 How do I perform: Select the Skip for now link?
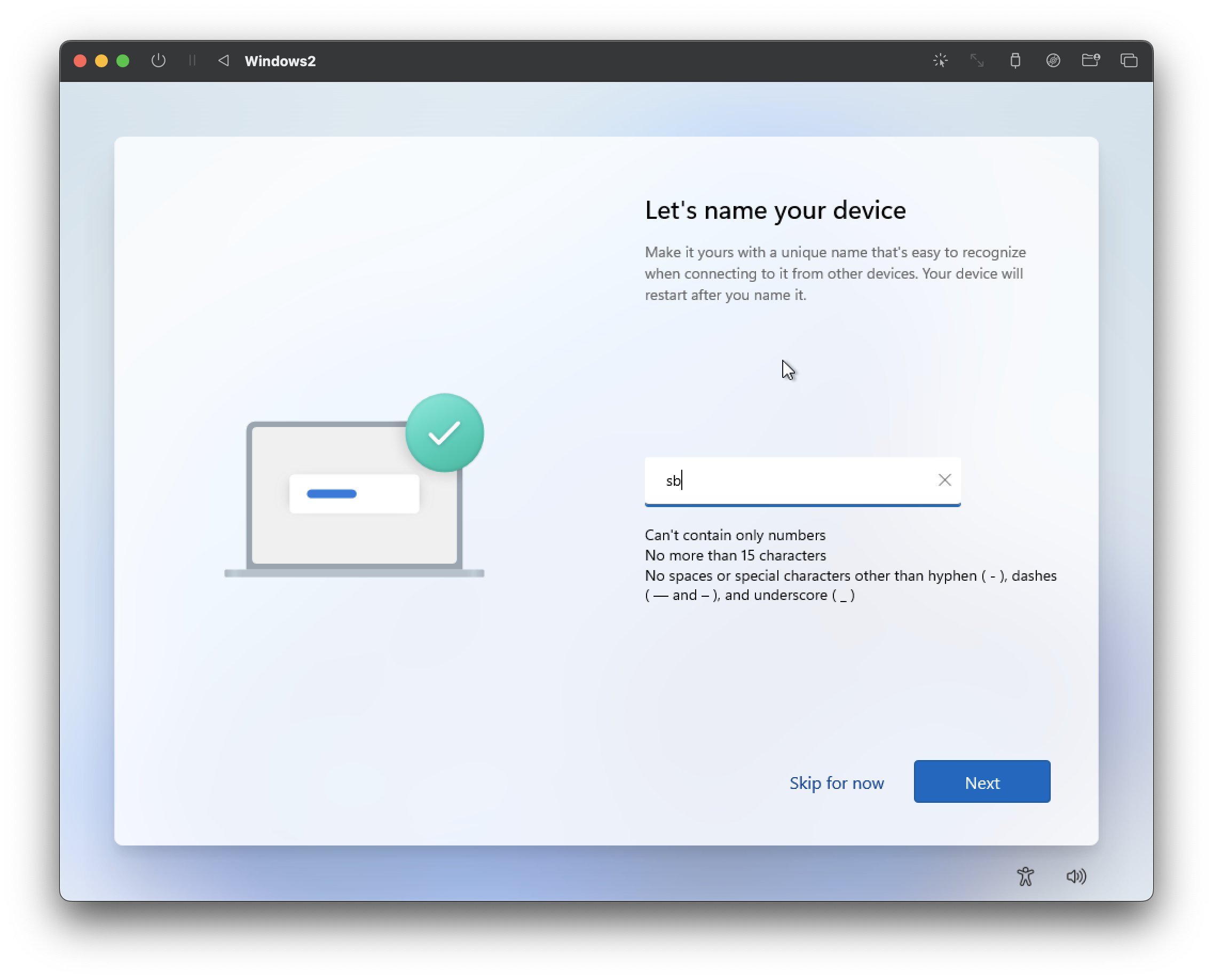click(x=836, y=783)
